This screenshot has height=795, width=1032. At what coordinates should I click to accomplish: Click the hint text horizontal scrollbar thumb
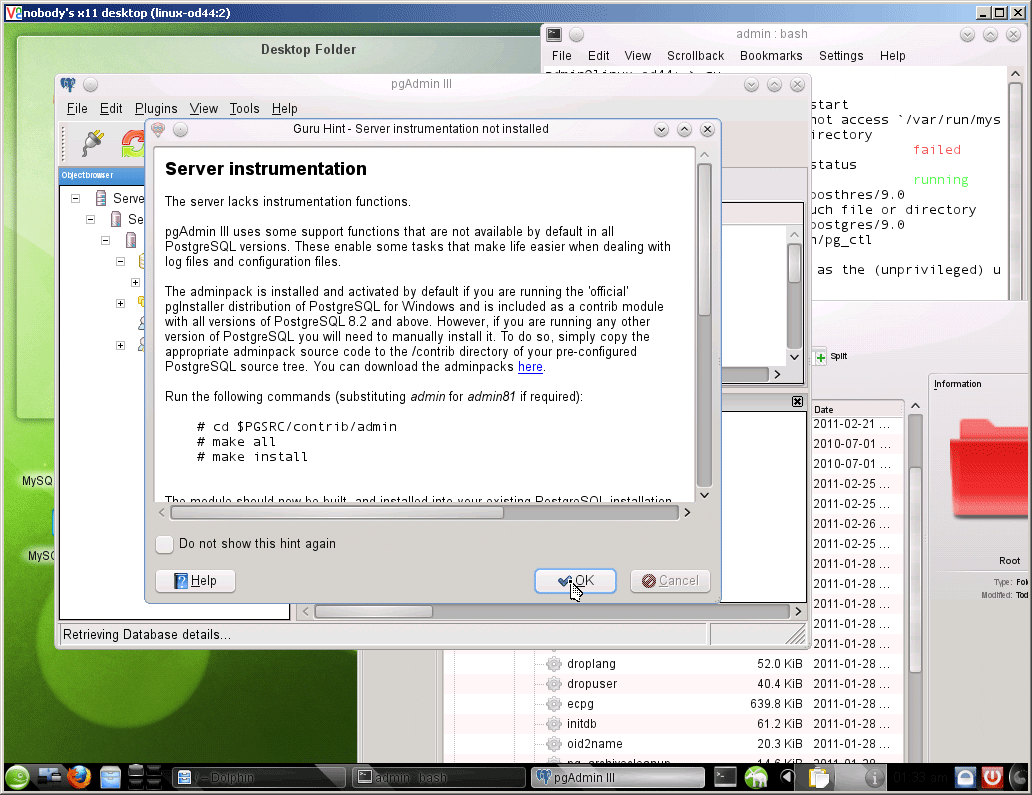(336, 513)
